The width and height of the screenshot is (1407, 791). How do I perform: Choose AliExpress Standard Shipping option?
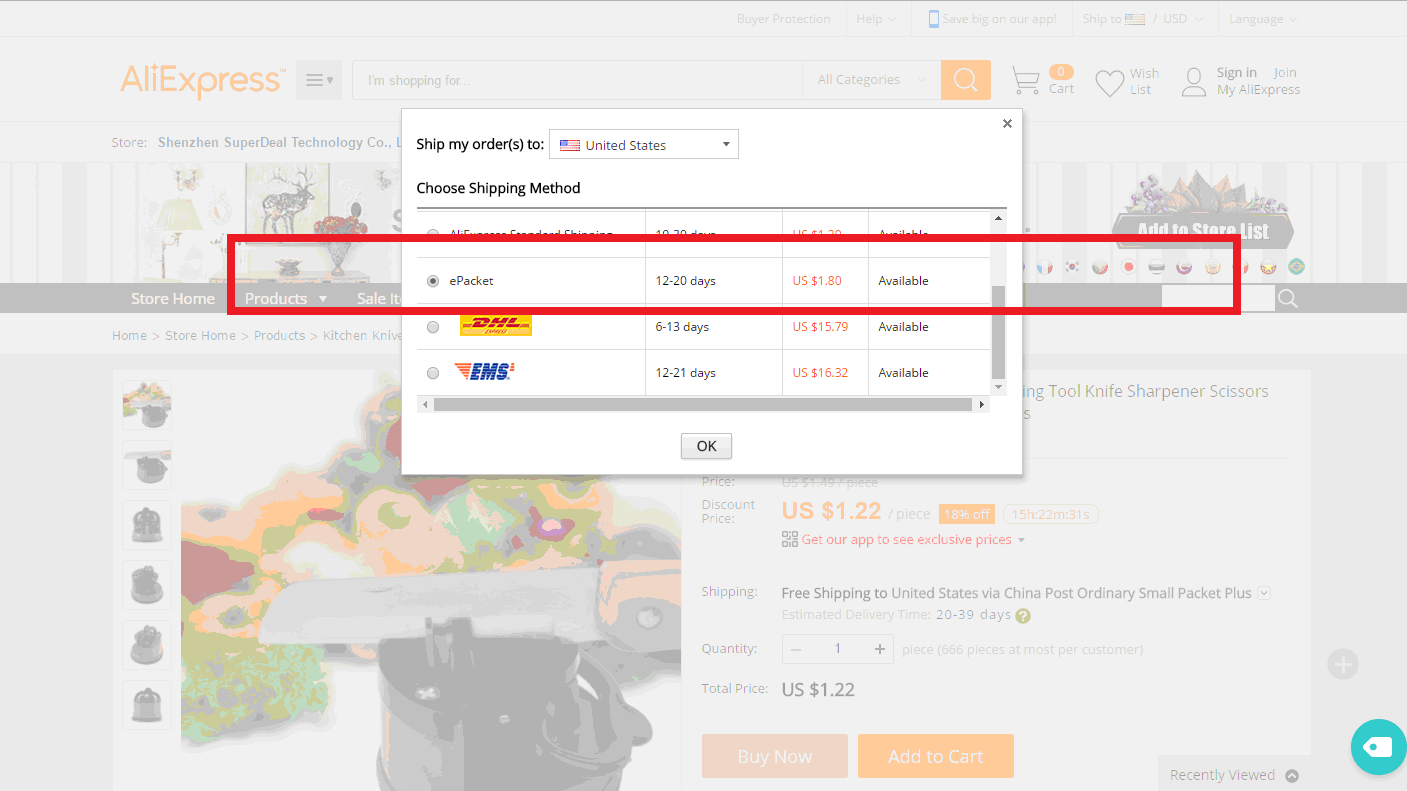point(432,234)
